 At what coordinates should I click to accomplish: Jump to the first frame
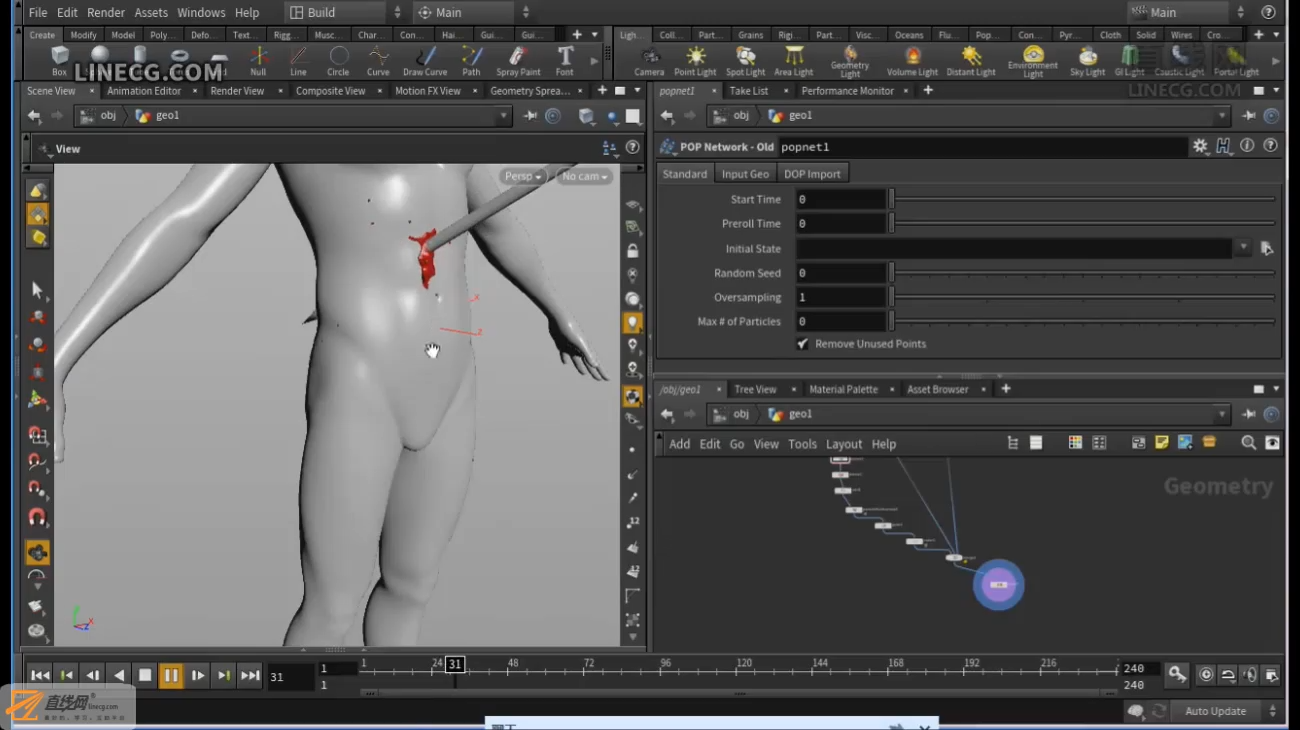tap(39, 675)
